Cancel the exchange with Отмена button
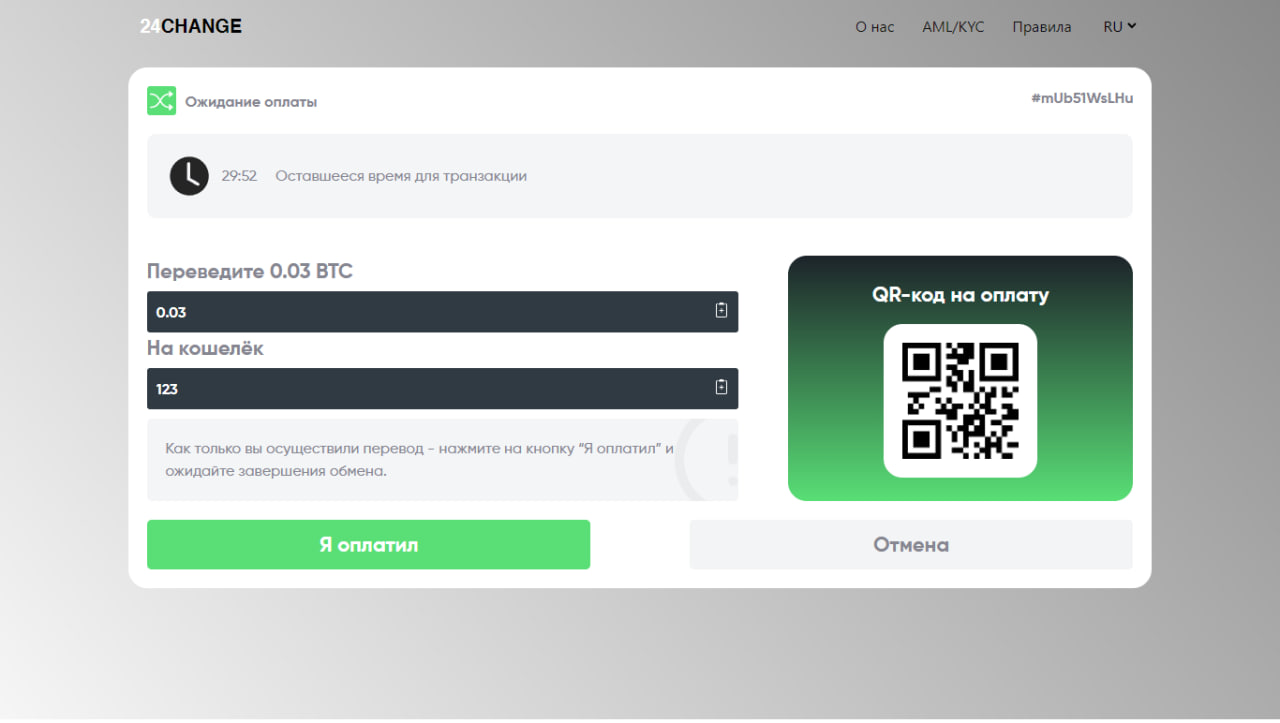1280x723 pixels. point(910,545)
